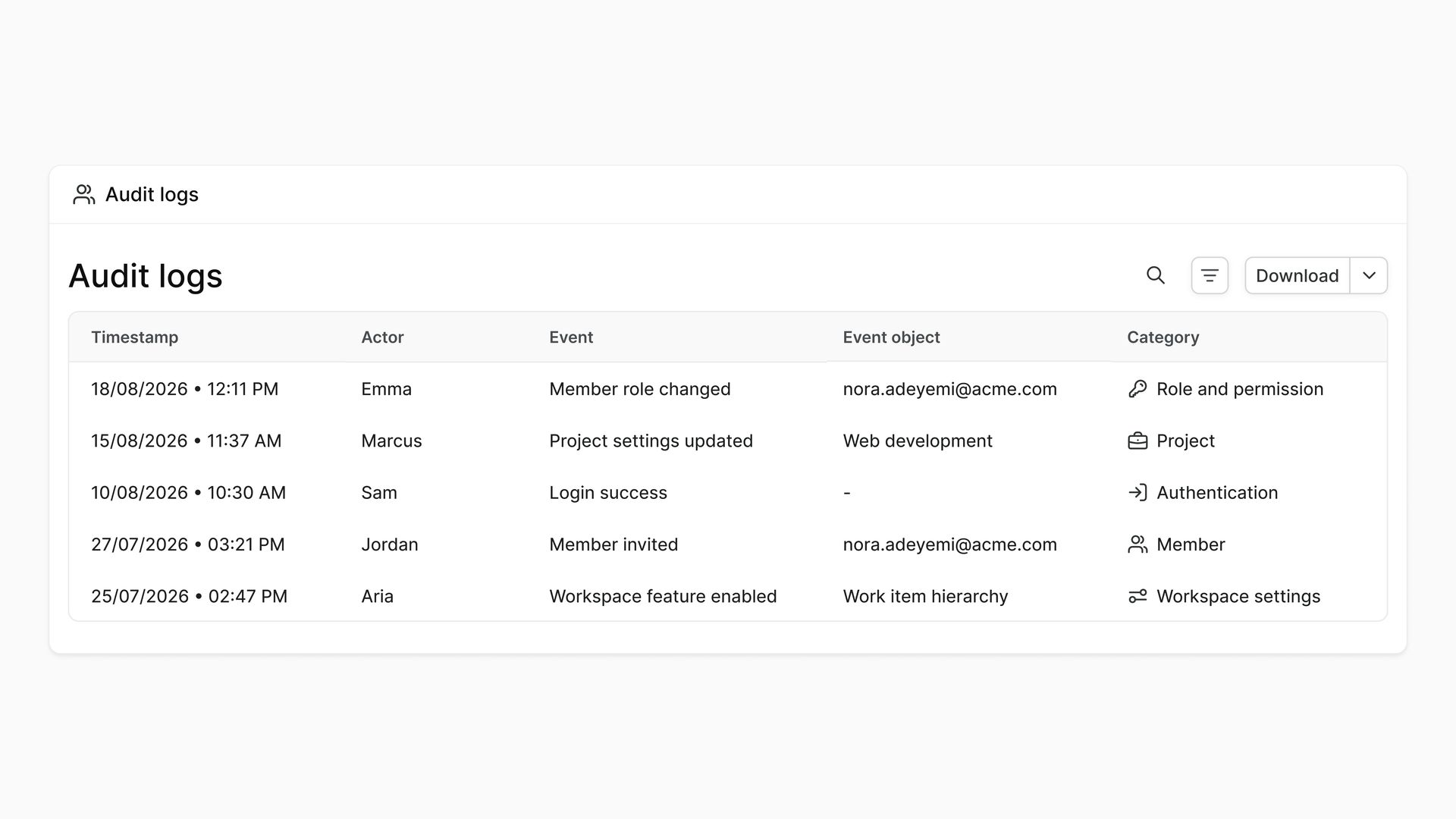Select timestamp 25/07/2026 • 02:47 PM
Screen dimensions: 1456x819
click(x=190, y=597)
